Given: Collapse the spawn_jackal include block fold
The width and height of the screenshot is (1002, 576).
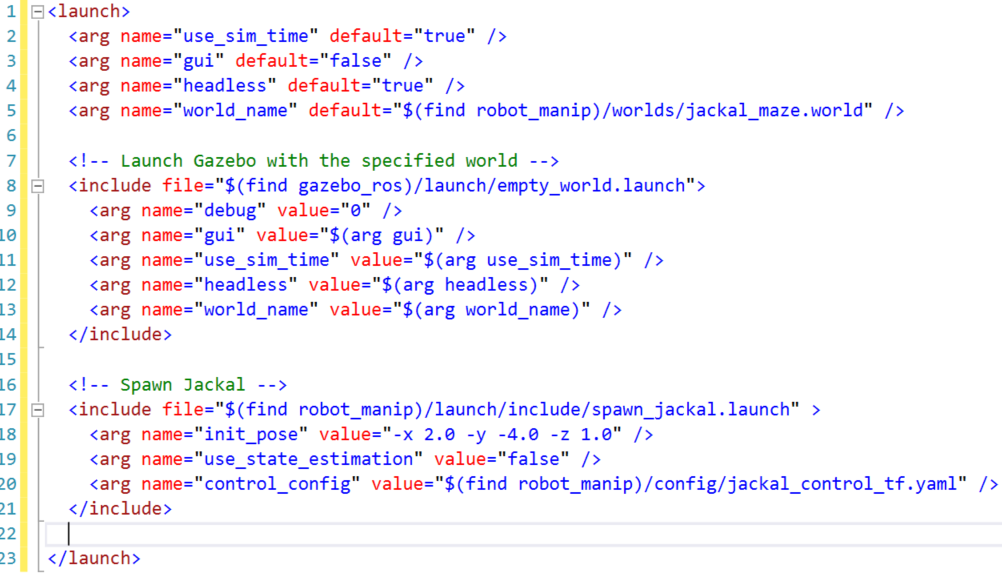Looking at the screenshot, I should tap(38, 409).
